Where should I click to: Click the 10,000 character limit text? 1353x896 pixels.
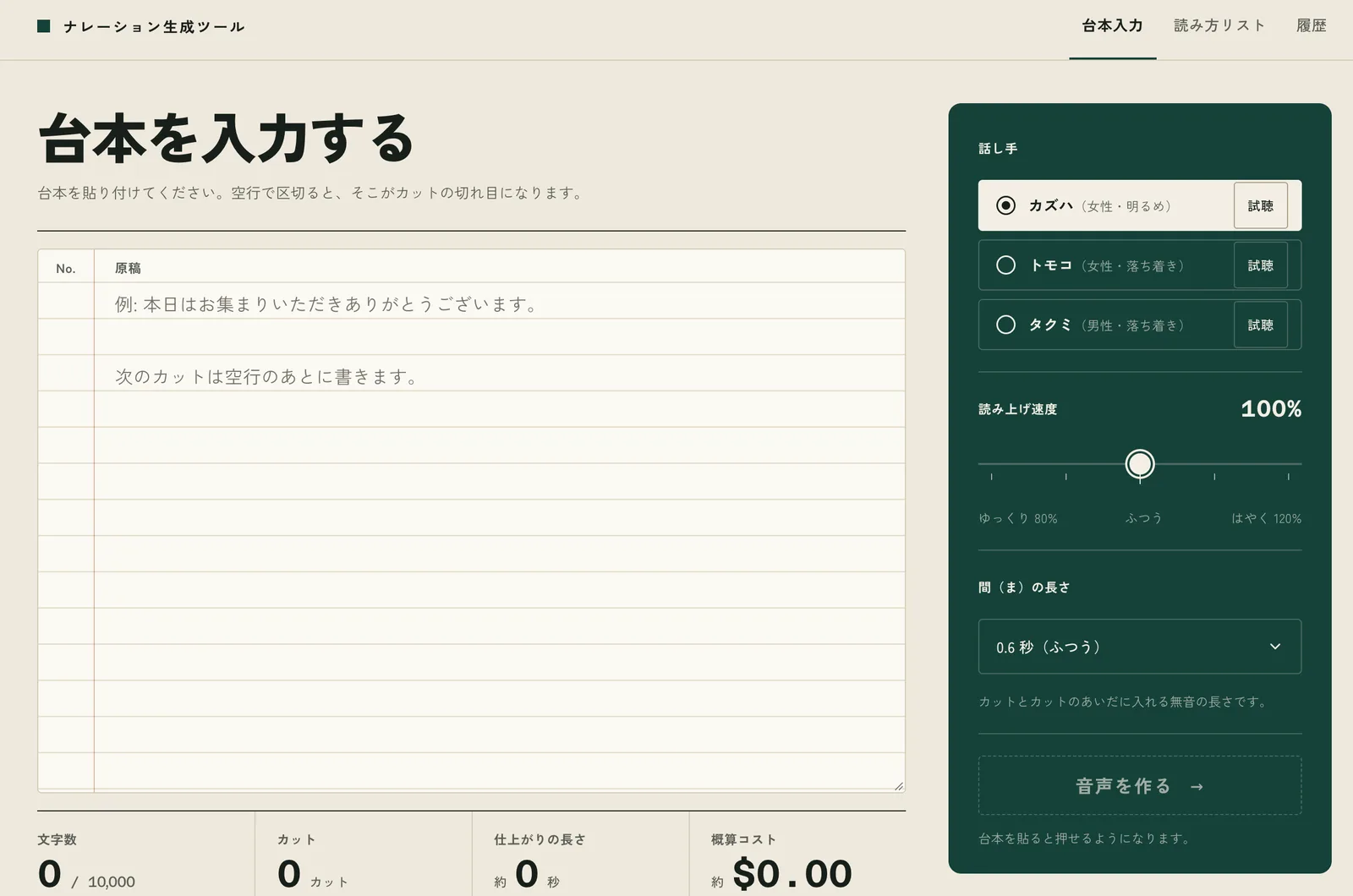111,882
